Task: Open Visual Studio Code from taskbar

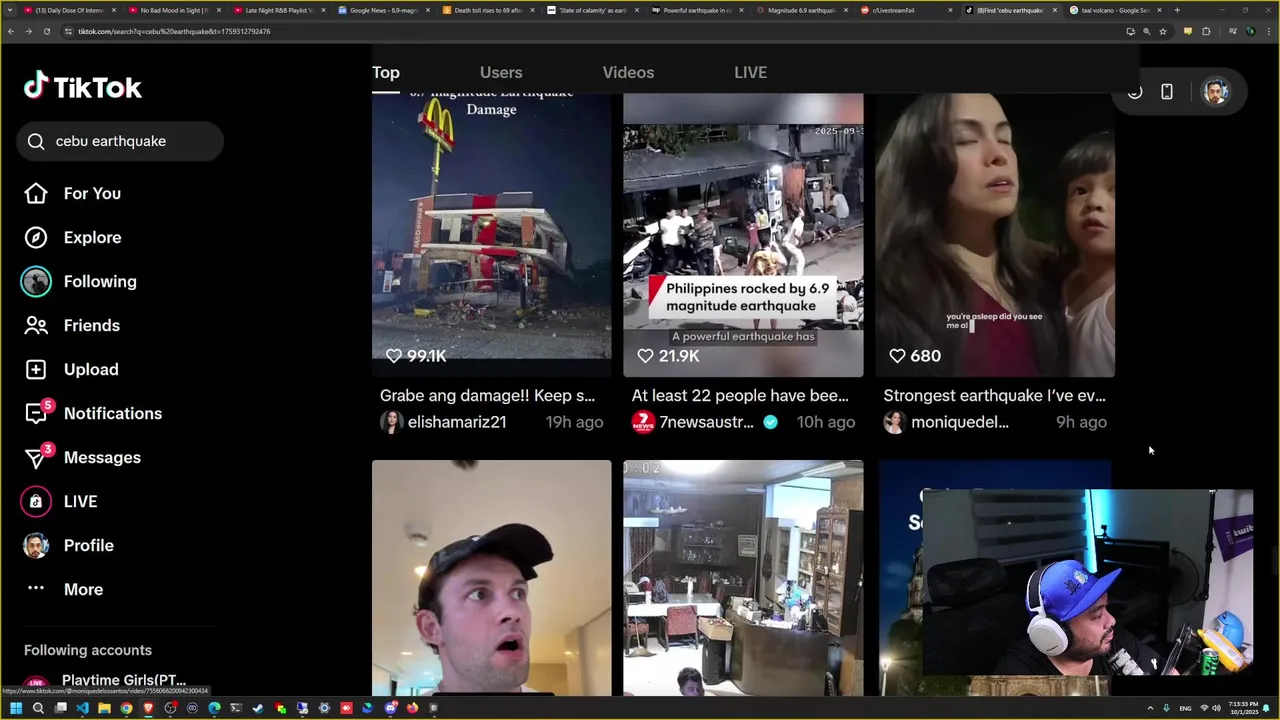Action: [x=82, y=708]
